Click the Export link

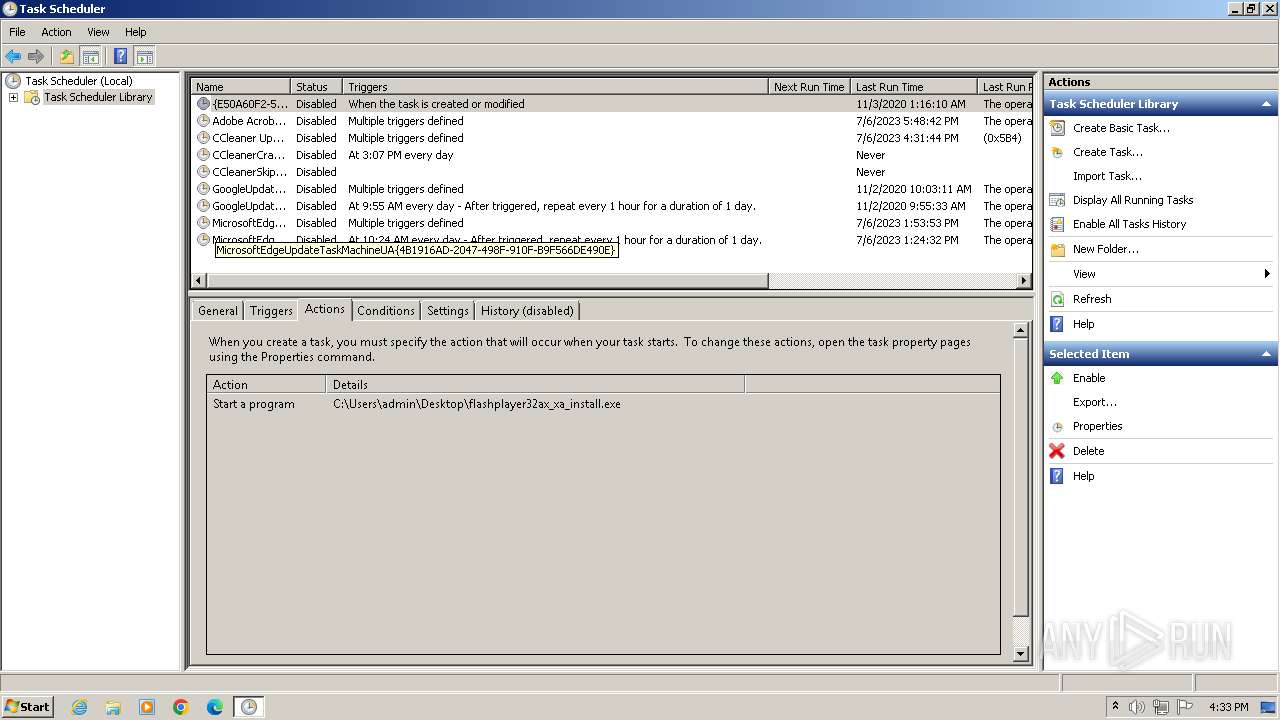(1094, 402)
